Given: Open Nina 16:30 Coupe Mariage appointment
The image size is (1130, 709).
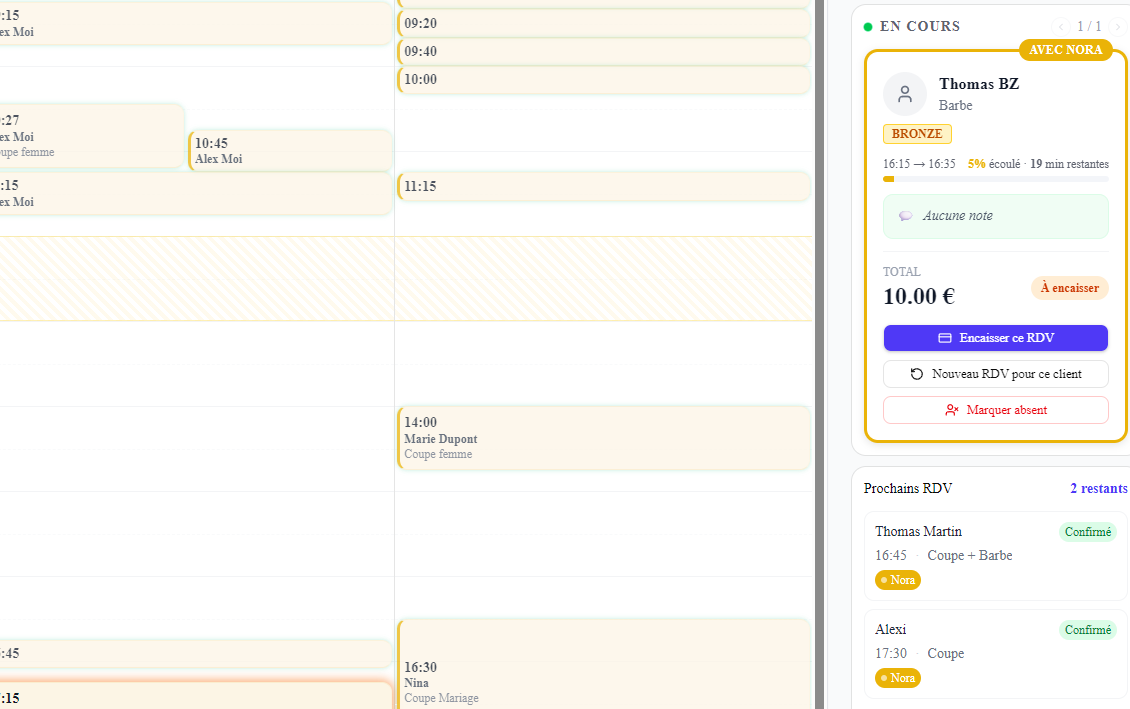Looking at the screenshot, I should [x=604, y=664].
